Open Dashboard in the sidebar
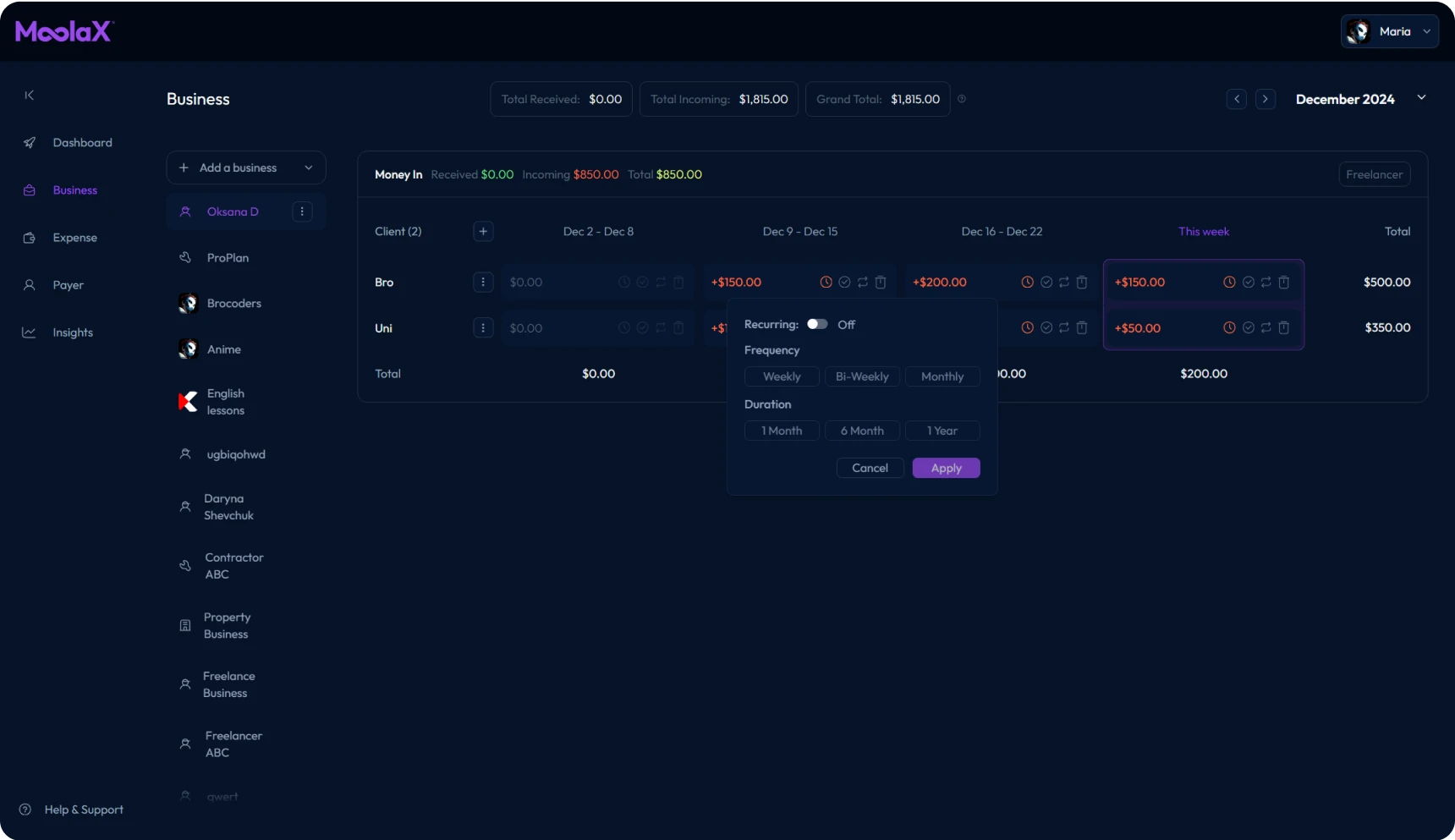 [82, 143]
